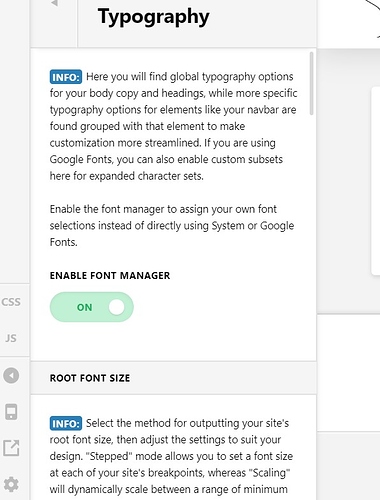
Task: Open settings gear icon
Action: [11, 484]
